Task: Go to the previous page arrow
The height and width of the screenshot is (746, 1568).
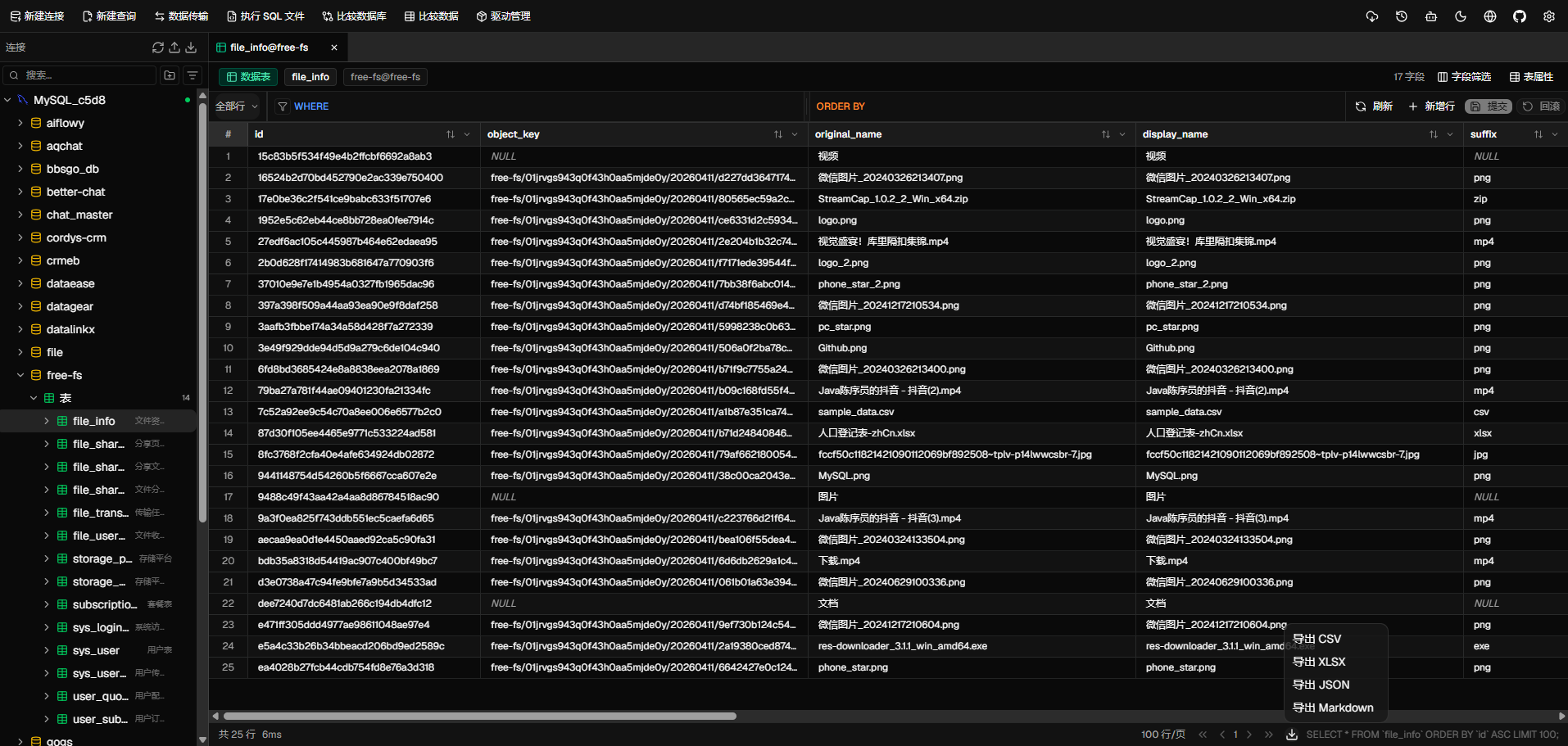Action: tap(1222, 735)
